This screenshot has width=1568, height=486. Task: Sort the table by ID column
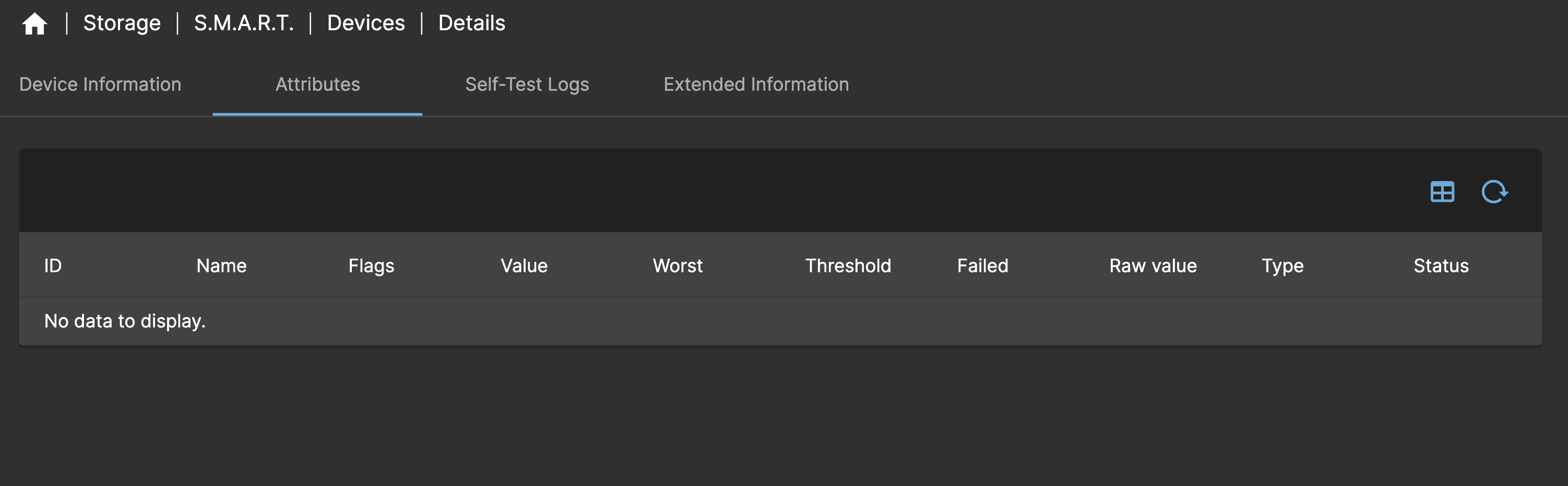coord(52,265)
